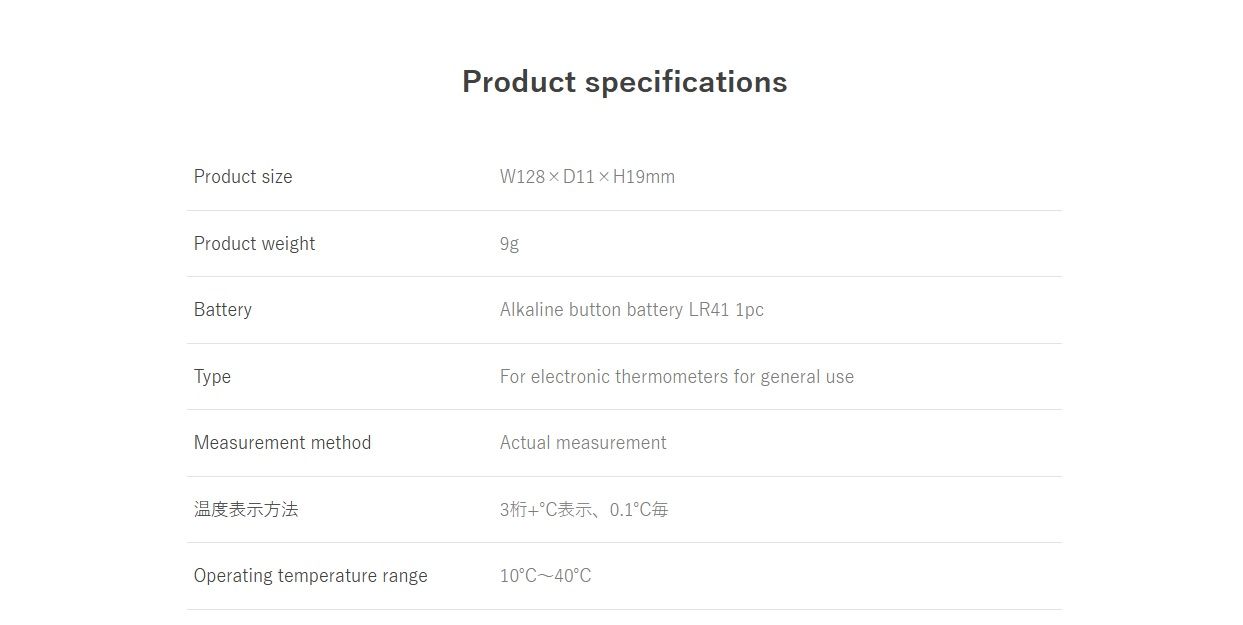Click the Actual measurement value
The height and width of the screenshot is (625, 1243).
(583, 443)
